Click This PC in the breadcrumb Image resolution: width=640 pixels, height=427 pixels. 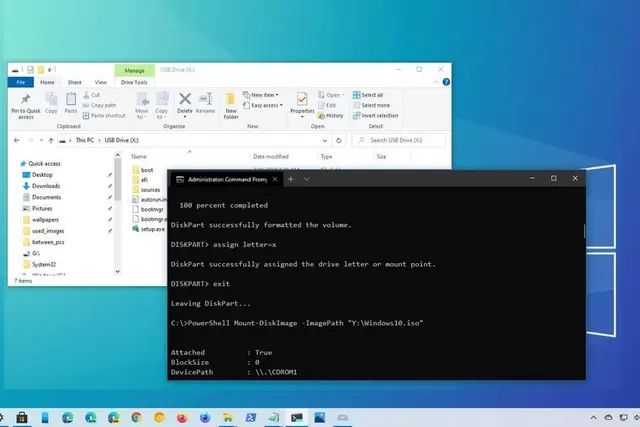click(x=85, y=140)
